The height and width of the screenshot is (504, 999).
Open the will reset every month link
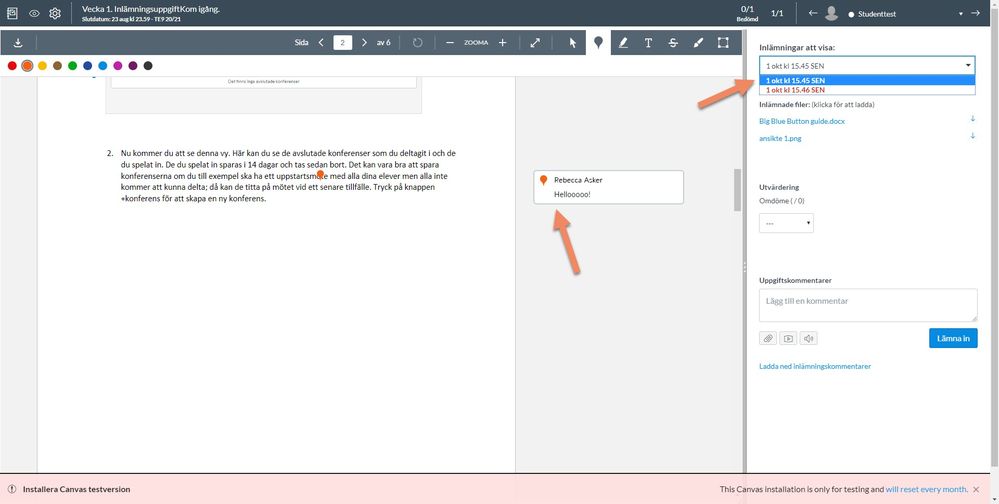926,489
